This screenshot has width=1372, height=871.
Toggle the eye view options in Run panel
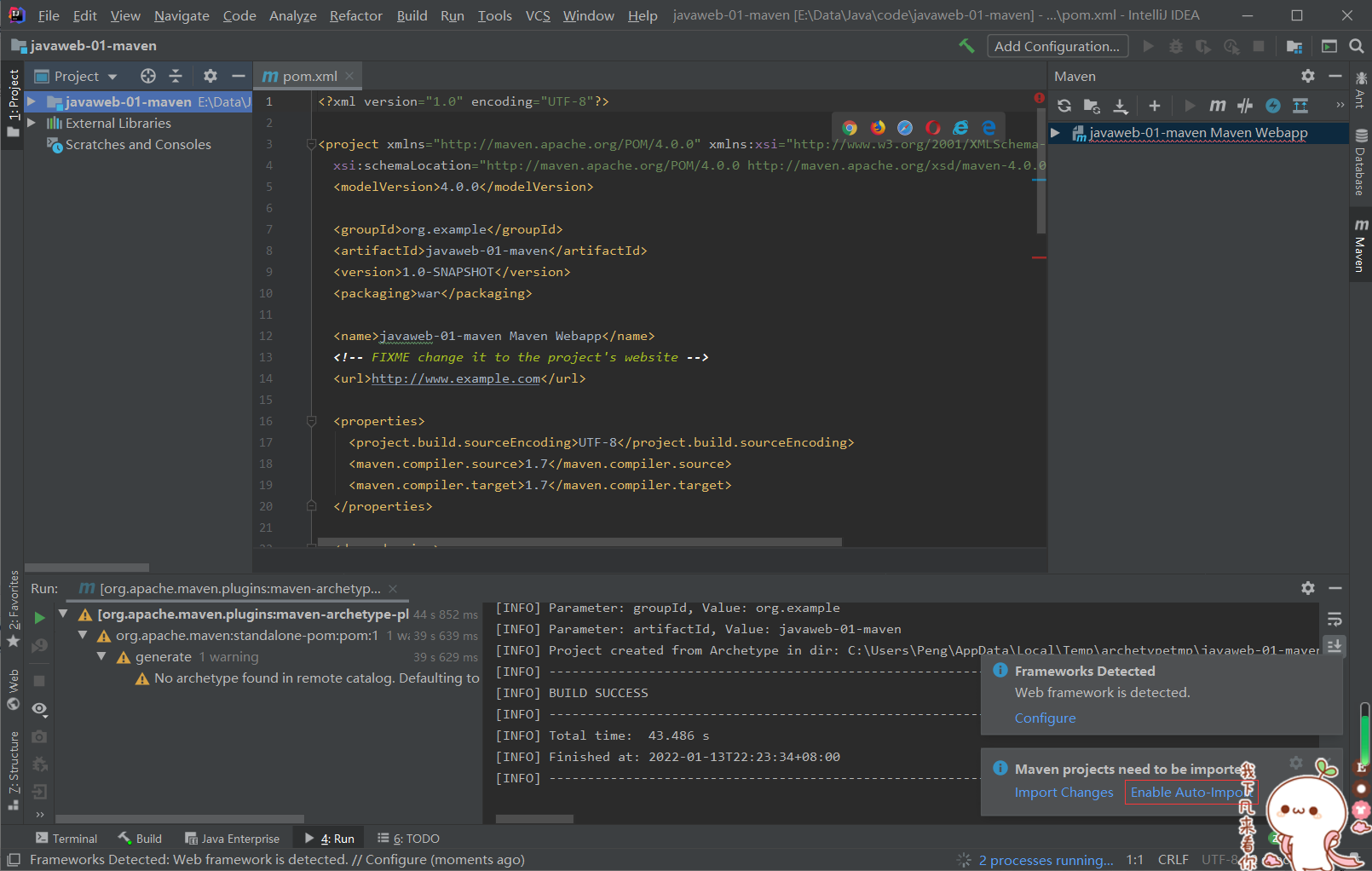(x=39, y=709)
